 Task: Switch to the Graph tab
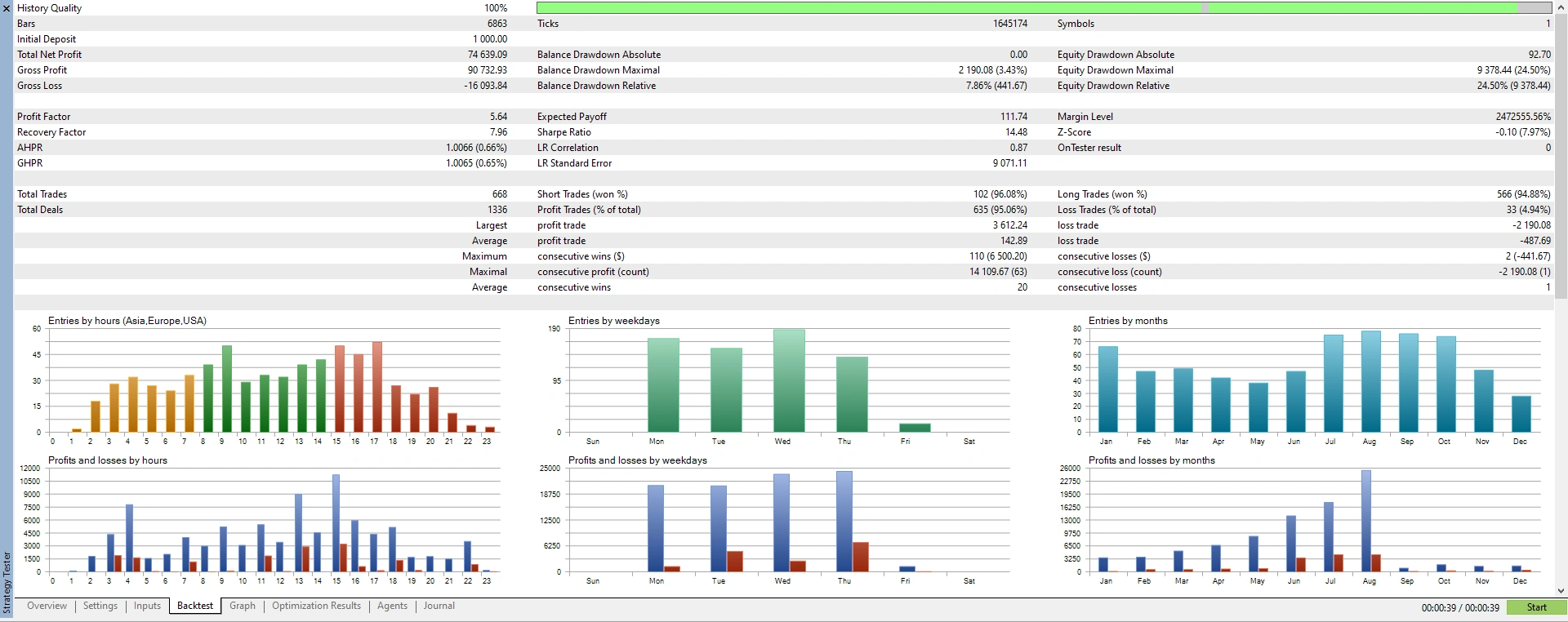[x=243, y=606]
